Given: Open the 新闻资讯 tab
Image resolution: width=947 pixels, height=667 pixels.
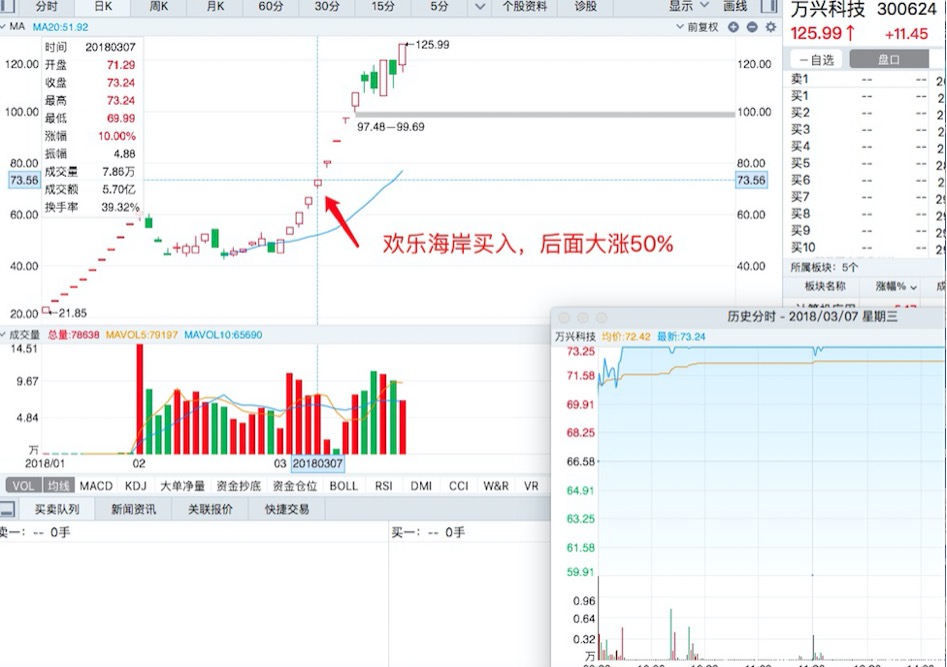Looking at the screenshot, I should tap(133, 509).
